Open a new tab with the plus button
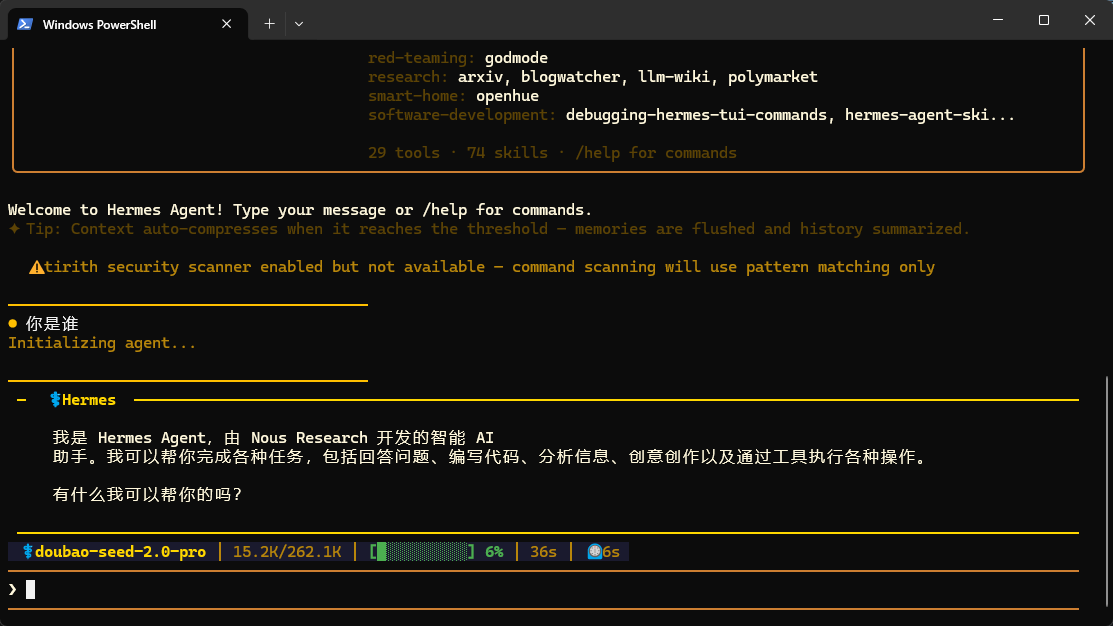Screen dimensions: 1113x626 (x=269, y=24)
